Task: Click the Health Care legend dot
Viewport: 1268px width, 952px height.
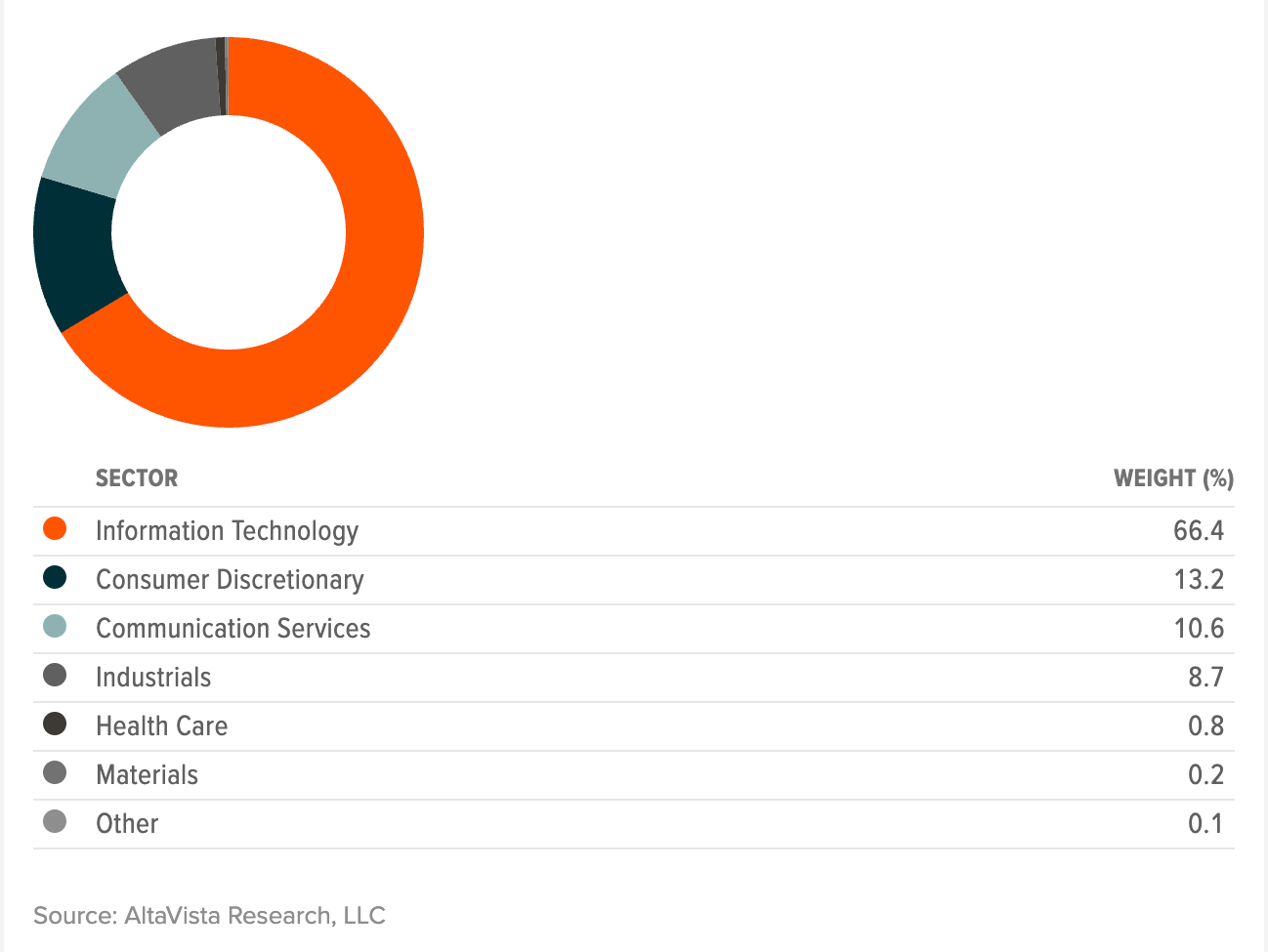Action: (x=55, y=724)
